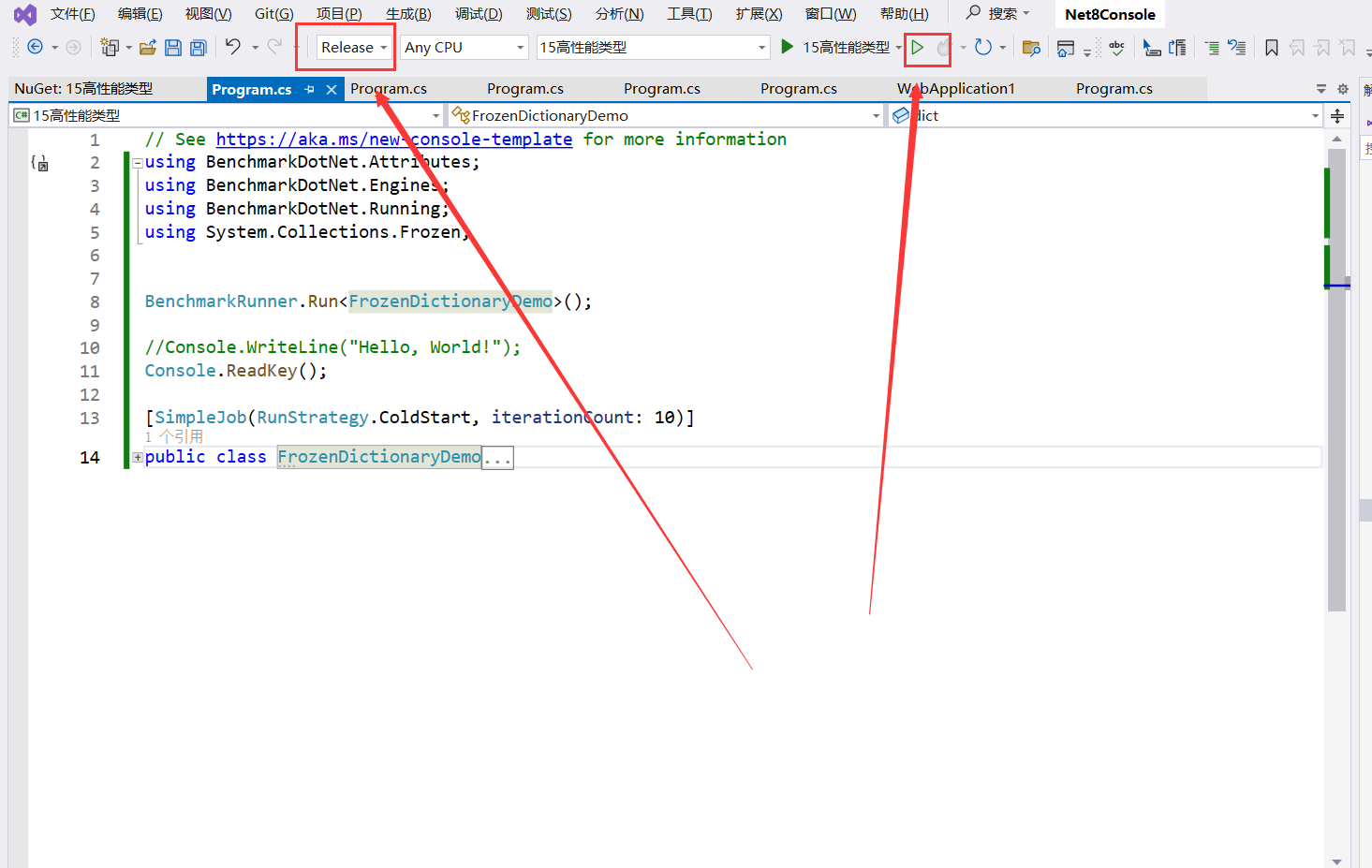The image size is (1372, 868).
Task: Click the collapsed code ellipsis box on line 14
Action: coord(497,458)
